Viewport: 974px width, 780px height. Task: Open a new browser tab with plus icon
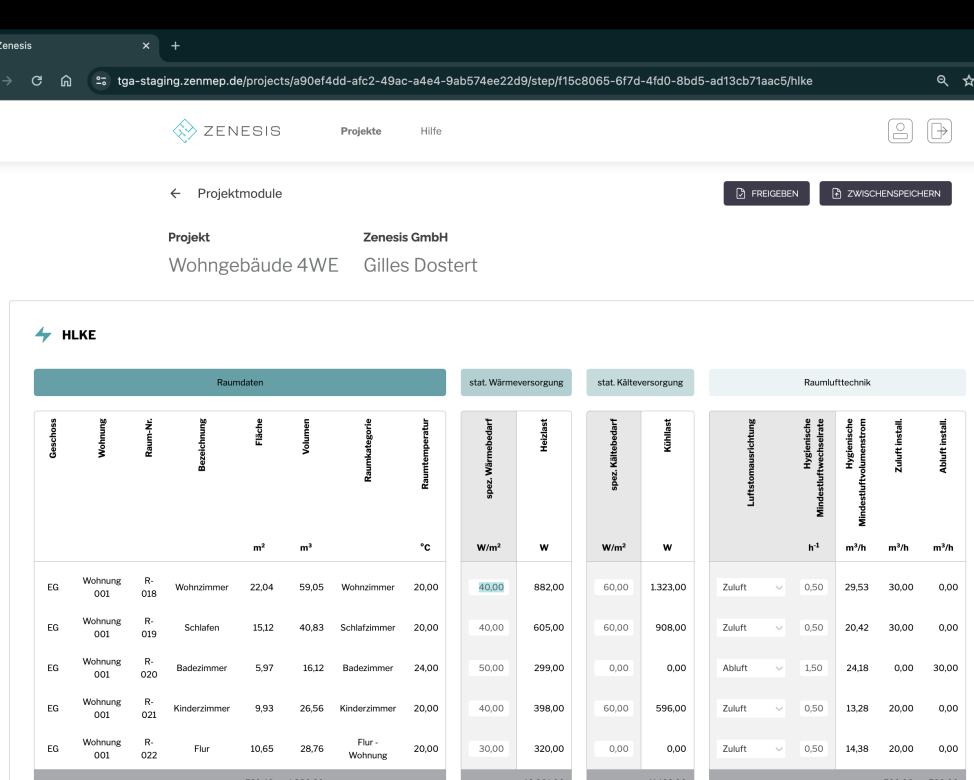coord(175,45)
